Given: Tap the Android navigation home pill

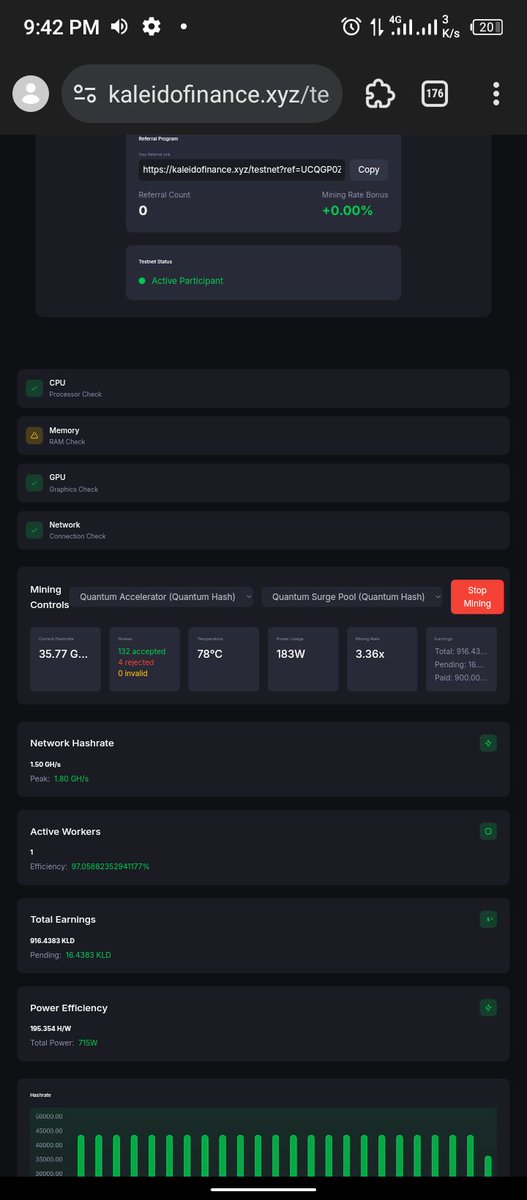Looking at the screenshot, I should click(263, 1189).
